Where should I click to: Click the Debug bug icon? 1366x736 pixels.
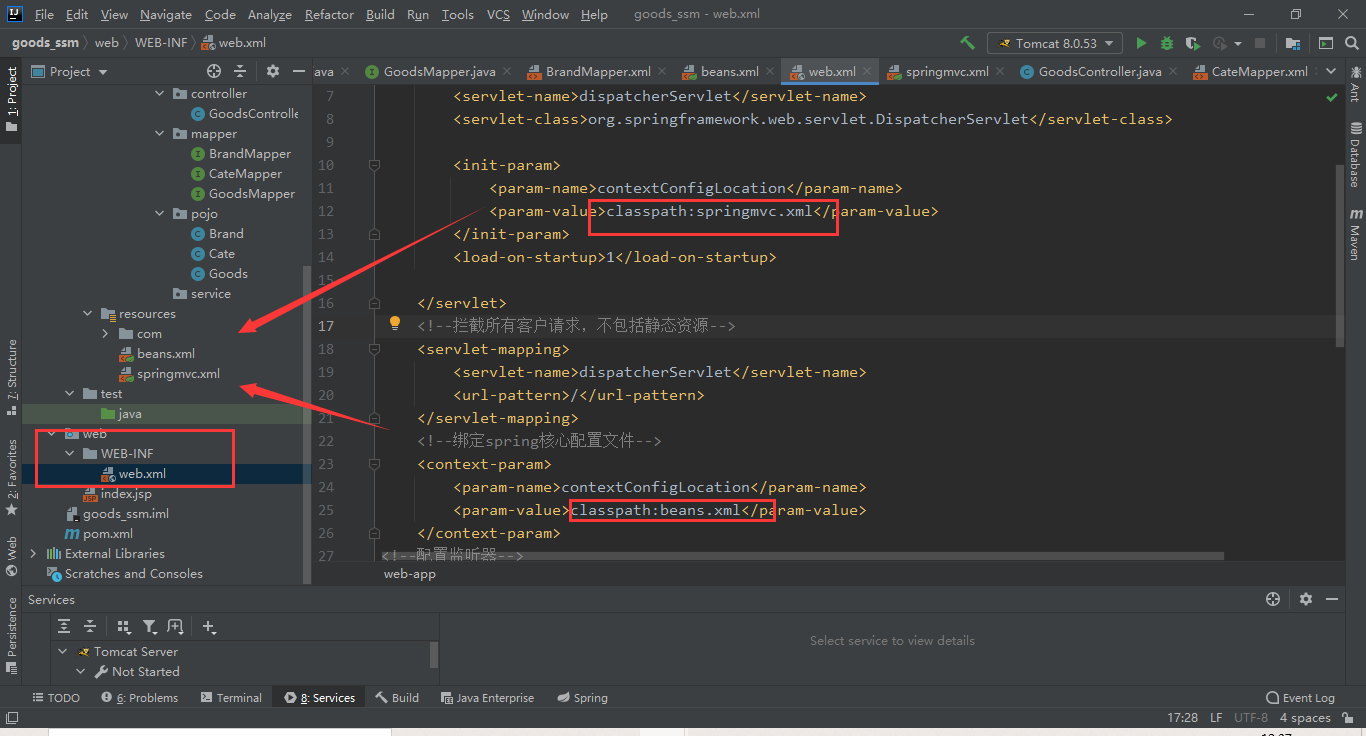1166,43
